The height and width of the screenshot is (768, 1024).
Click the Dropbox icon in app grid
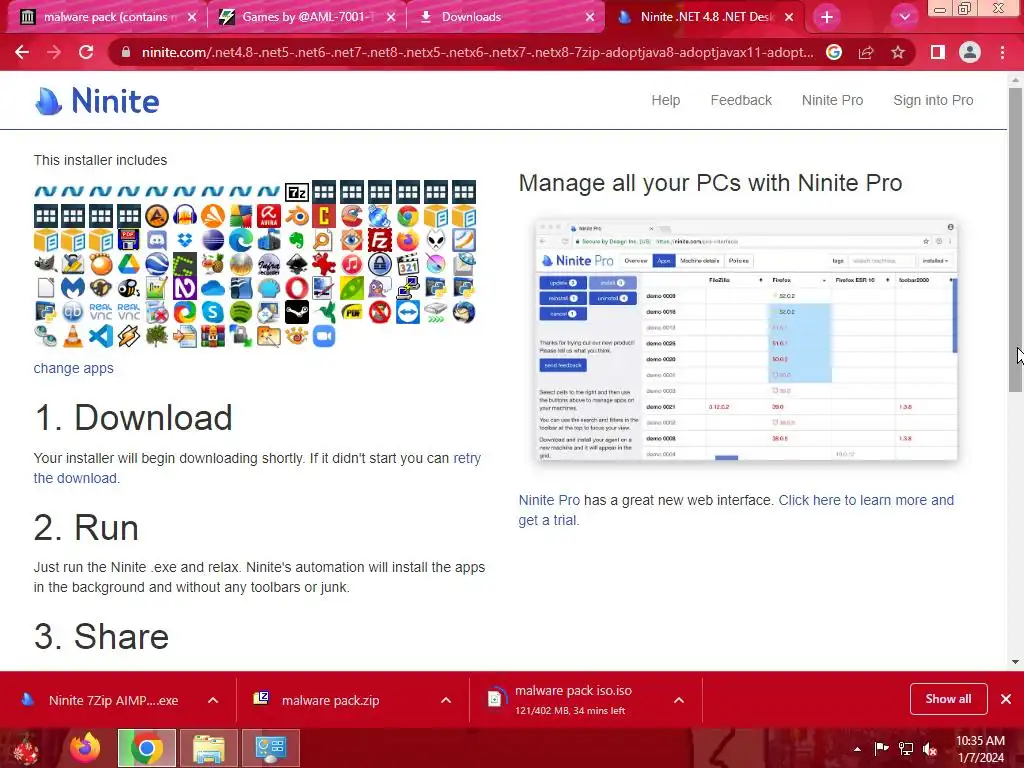coord(185,240)
